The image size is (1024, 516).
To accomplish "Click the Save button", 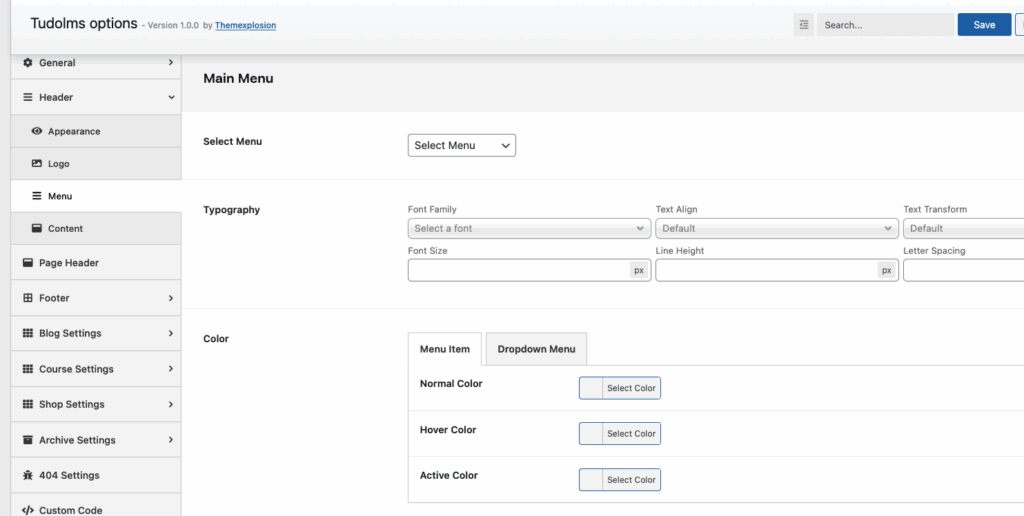I will 984,25.
